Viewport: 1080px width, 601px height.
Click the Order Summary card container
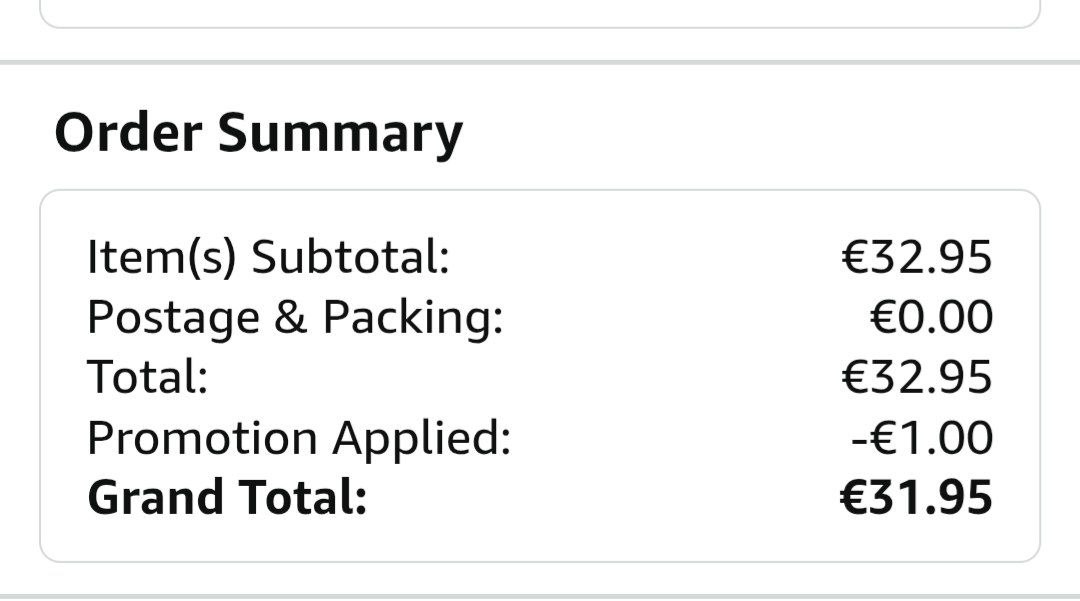click(540, 376)
